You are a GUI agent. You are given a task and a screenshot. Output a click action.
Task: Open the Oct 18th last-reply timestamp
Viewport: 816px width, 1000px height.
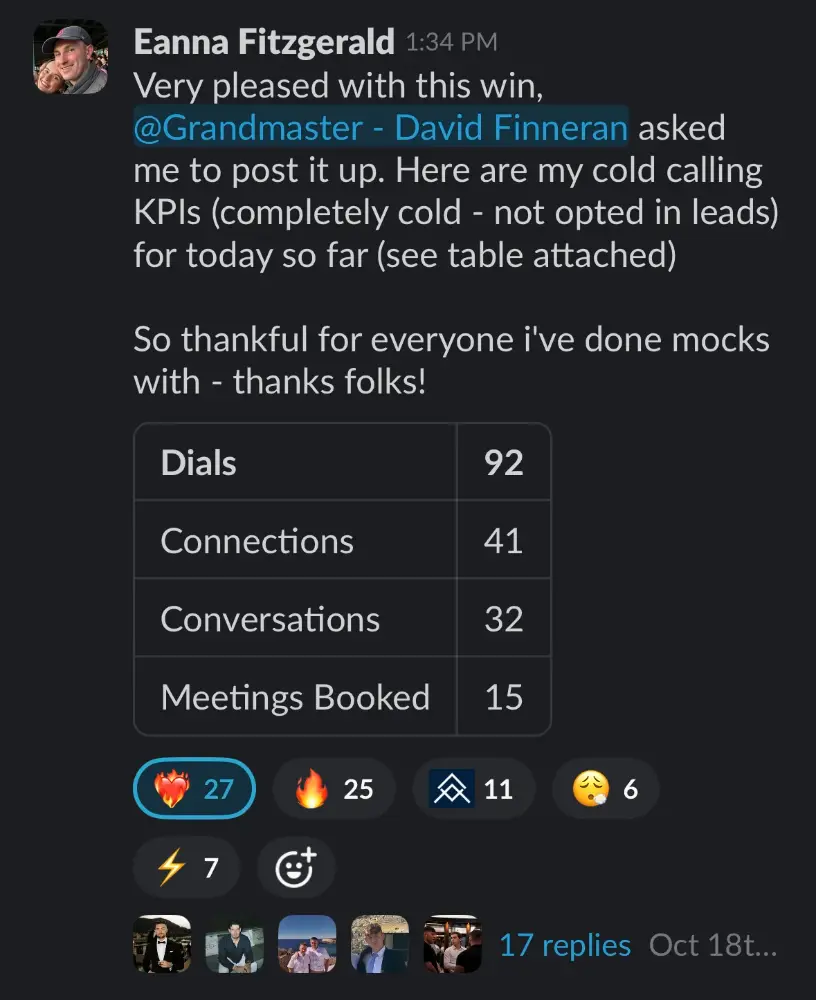[x=712, y=945]
